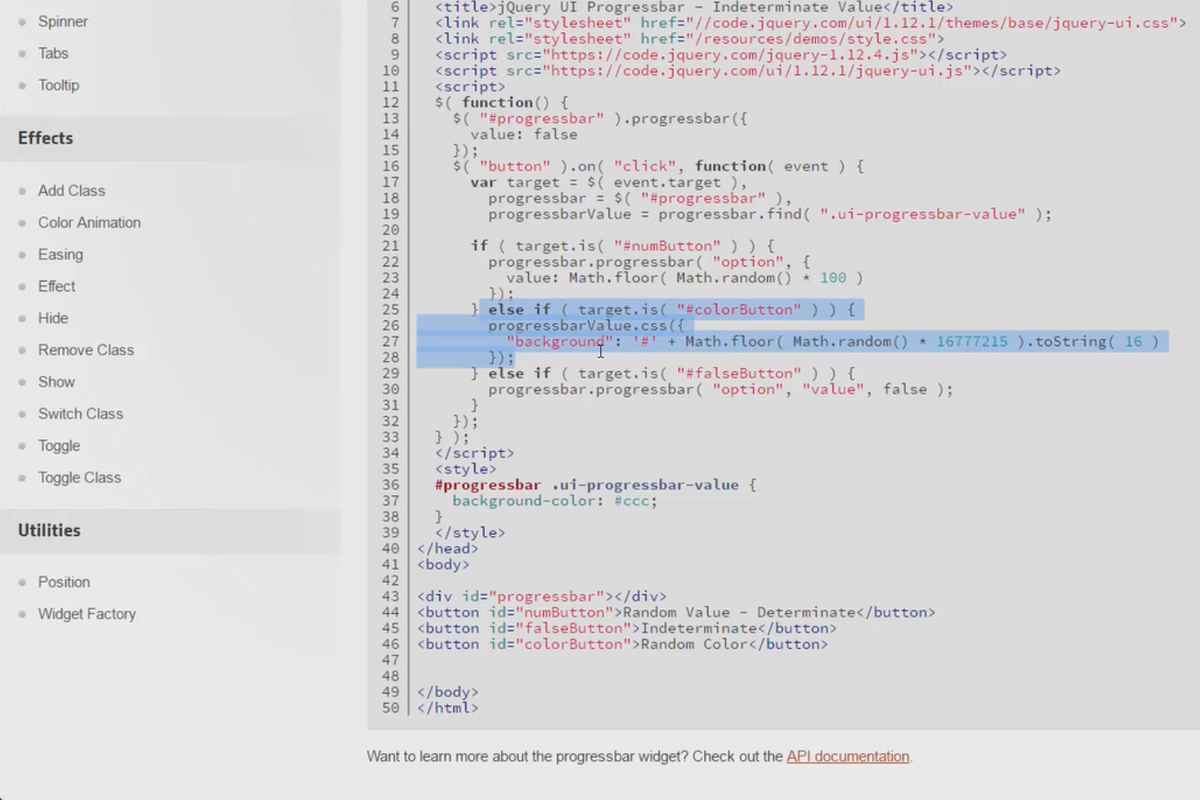1200x800 pixels.
Task: Click line number 25 in the gutter
Action: pos(390,310)
